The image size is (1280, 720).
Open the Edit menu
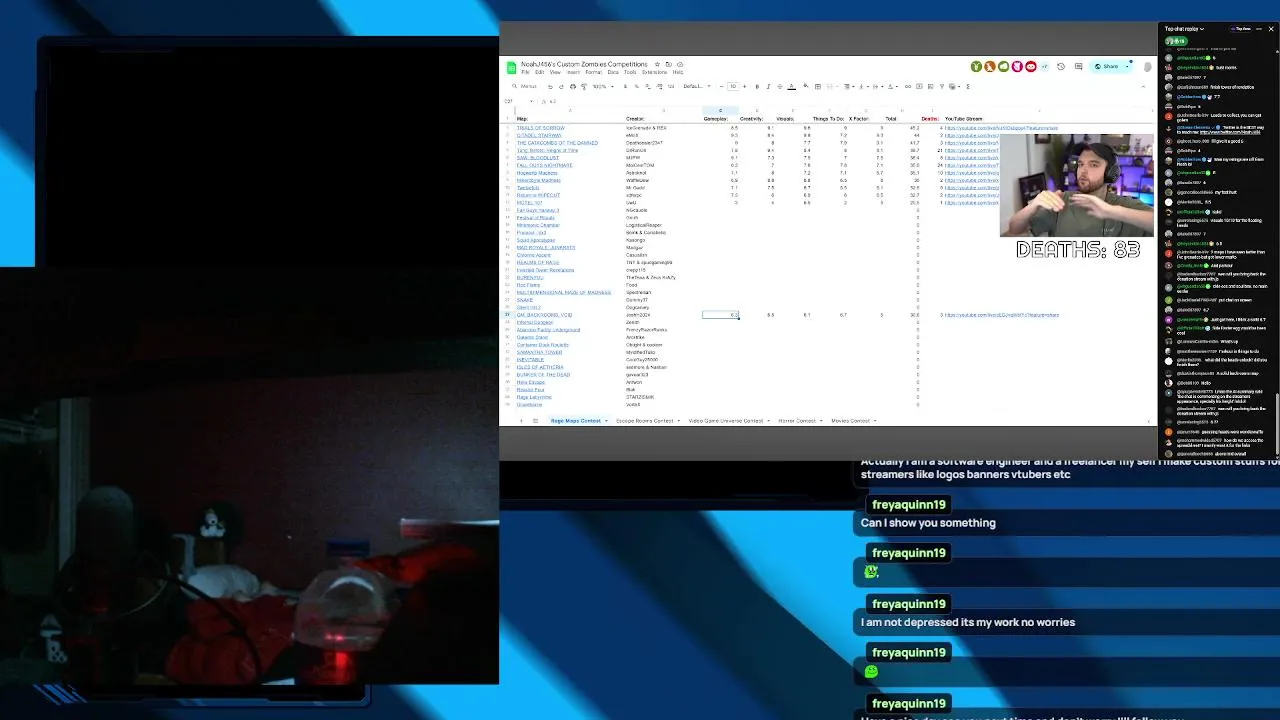(x=539, y=72)
